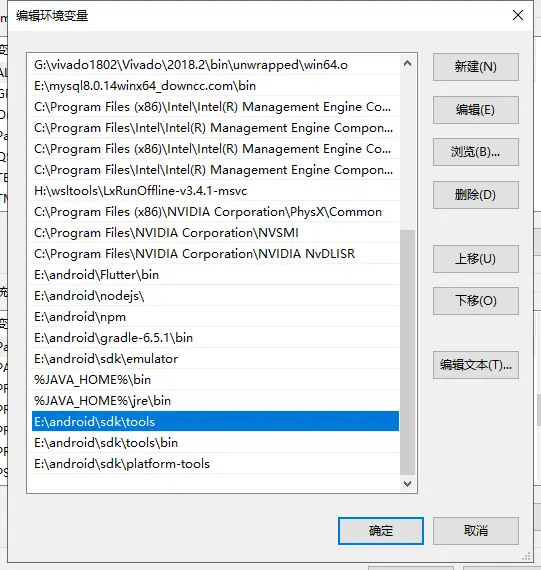This screenshot has height=570, width=541.
Task: Cancel the dialog with the 取消 button
Action: tap(476, 531)
